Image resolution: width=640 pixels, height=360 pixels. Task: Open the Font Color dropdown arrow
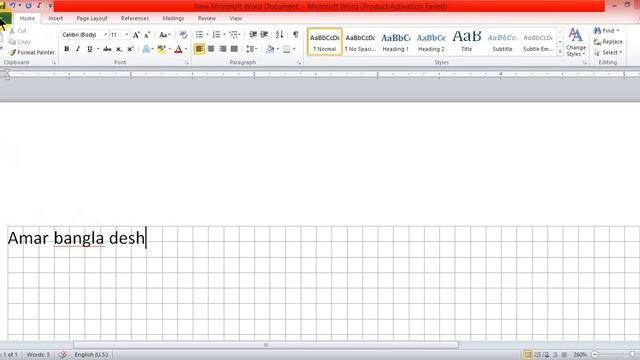(x=186, y=49)
